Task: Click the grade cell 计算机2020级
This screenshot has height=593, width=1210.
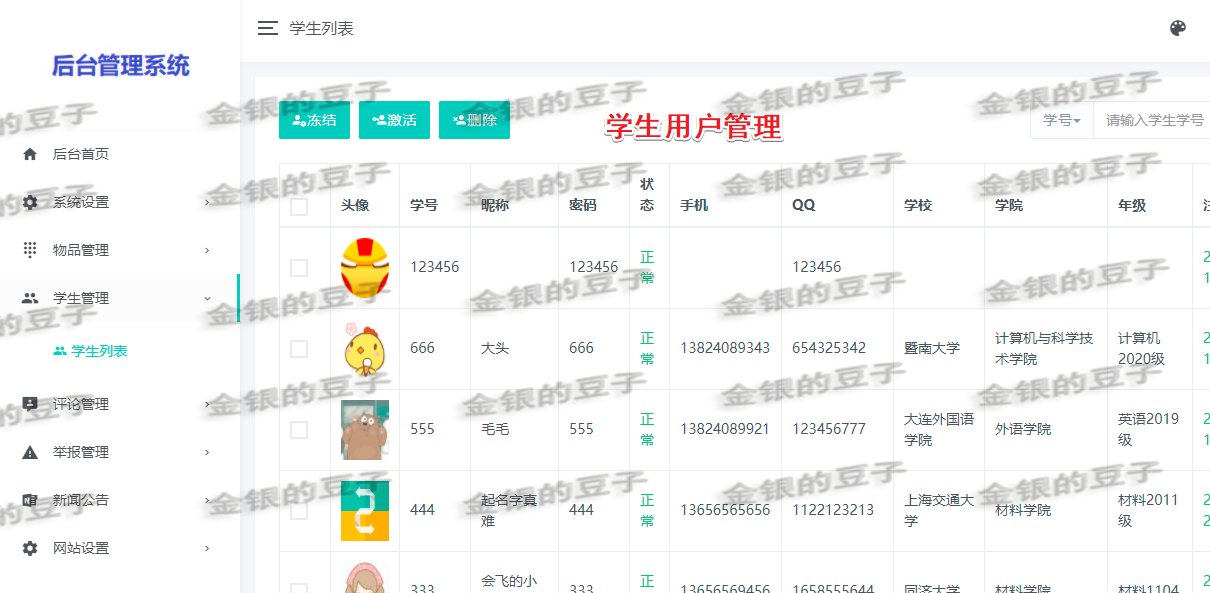Action: pos(1141,348)
